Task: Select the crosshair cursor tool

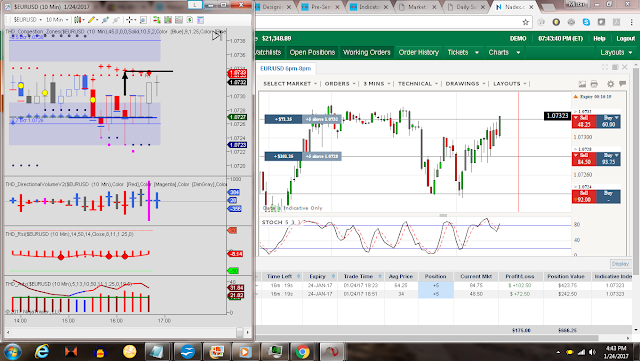Action: tap(130, 20)
